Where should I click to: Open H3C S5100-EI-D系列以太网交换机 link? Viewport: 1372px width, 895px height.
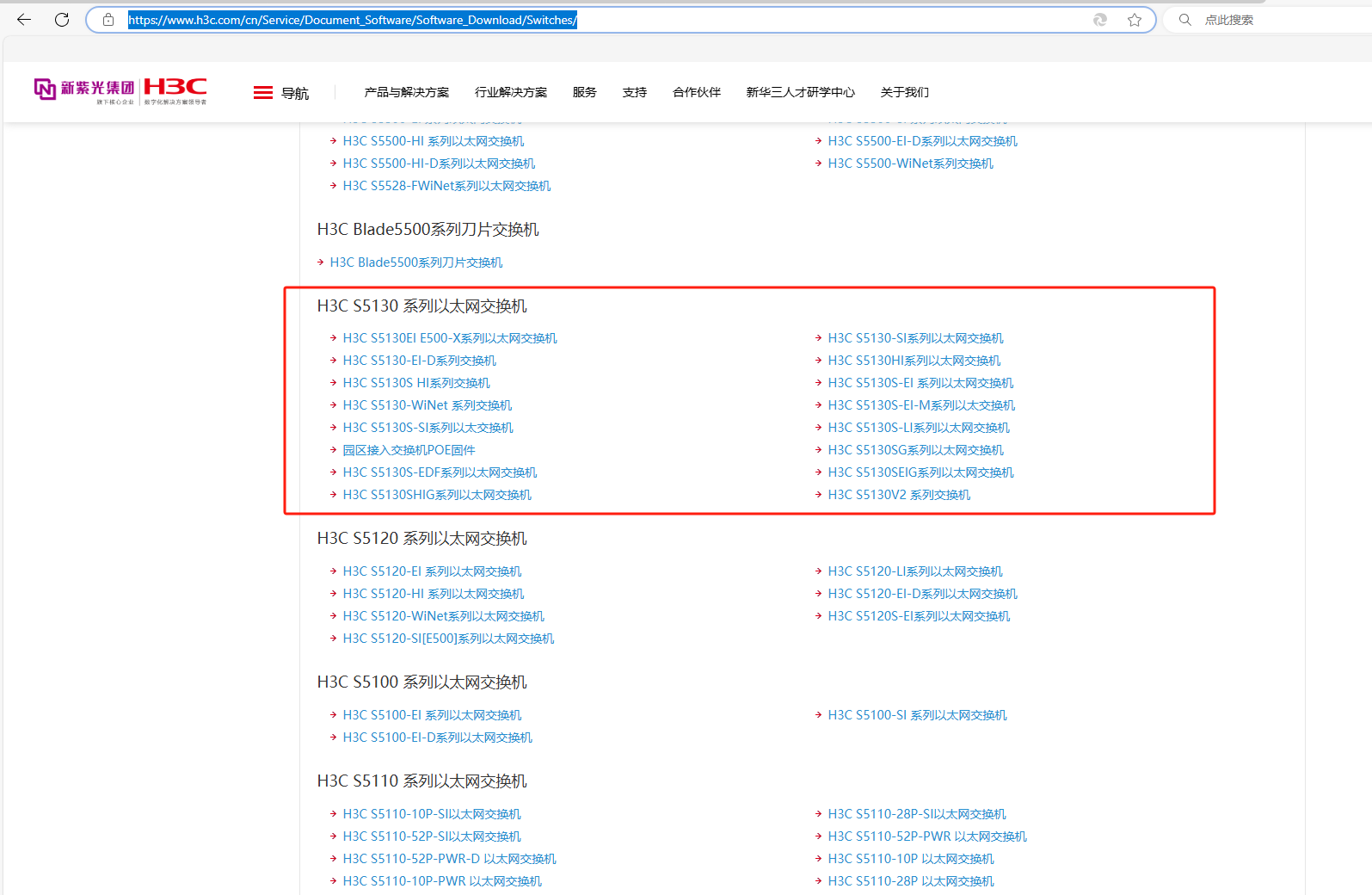pyautogui.click(x=438, y=738)
